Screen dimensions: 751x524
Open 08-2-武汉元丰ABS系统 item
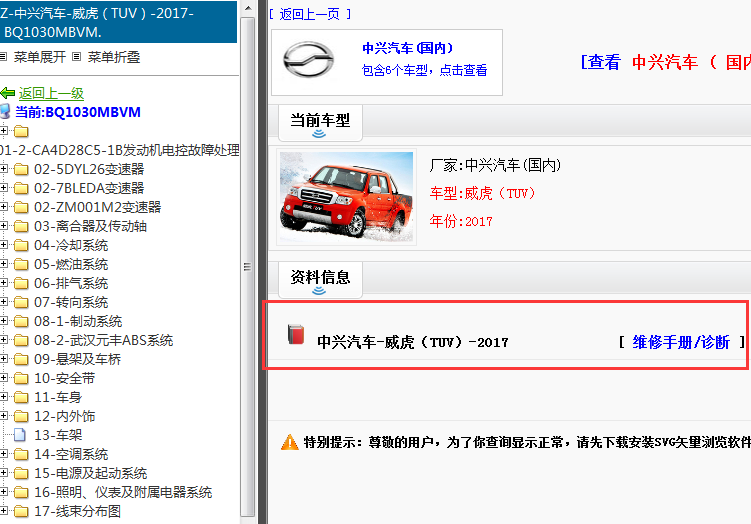click(103, 340)
